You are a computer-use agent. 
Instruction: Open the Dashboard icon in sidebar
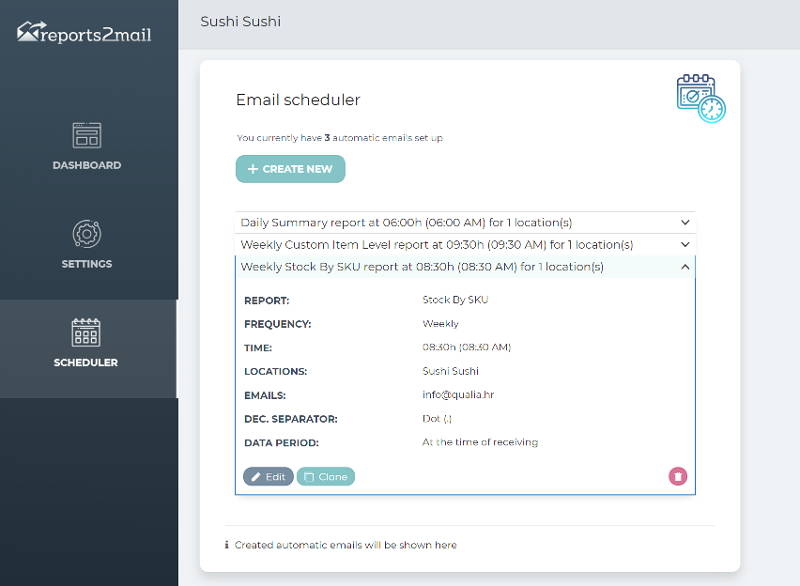[87, 135]
